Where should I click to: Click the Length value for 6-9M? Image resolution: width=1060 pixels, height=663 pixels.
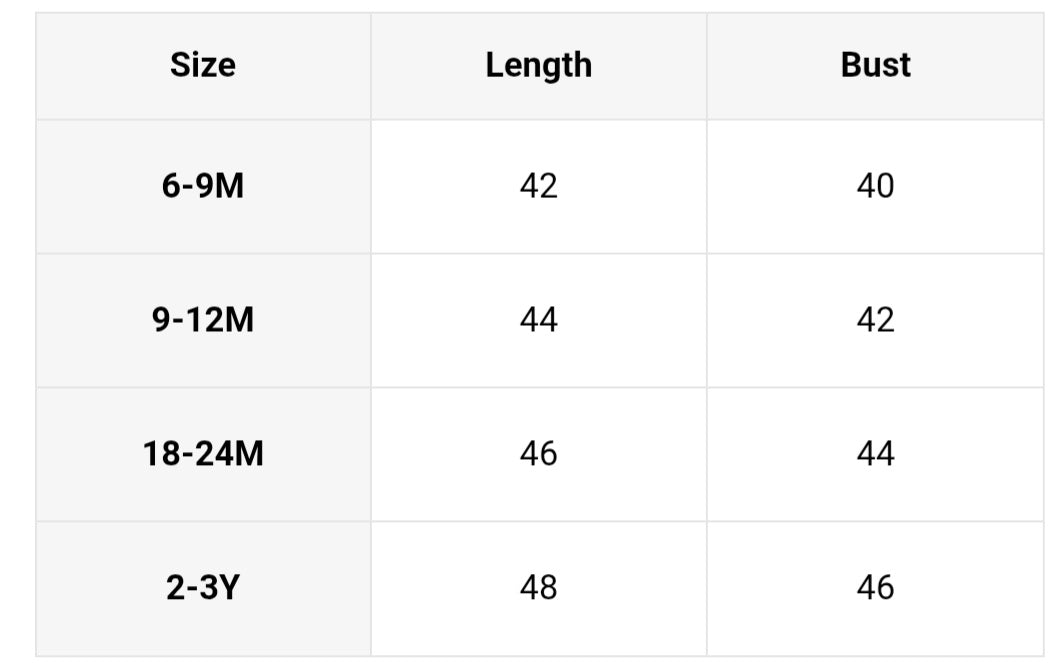coord(538,186)
